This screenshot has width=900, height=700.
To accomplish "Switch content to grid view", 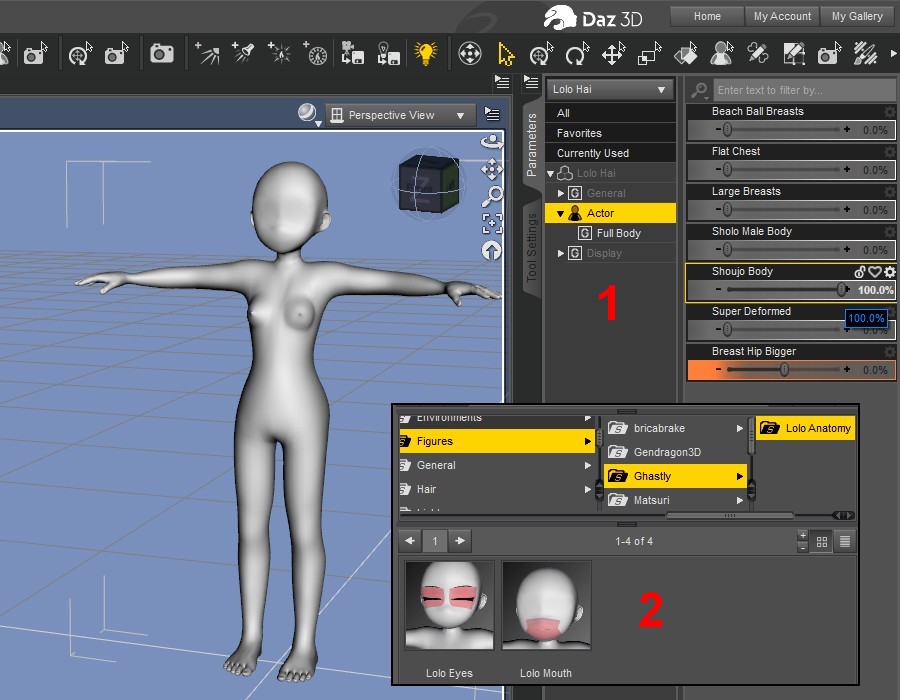I will click(822, 542).
